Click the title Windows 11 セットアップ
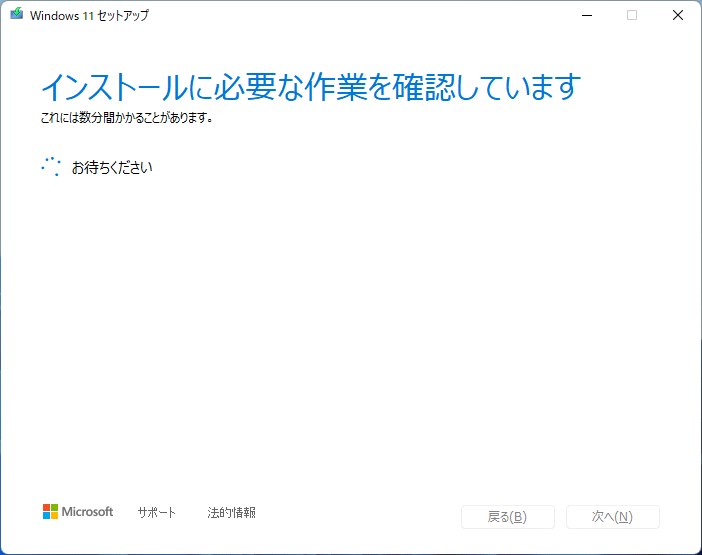702x555 pixels. pyautogui.click(x=89, y=15)
